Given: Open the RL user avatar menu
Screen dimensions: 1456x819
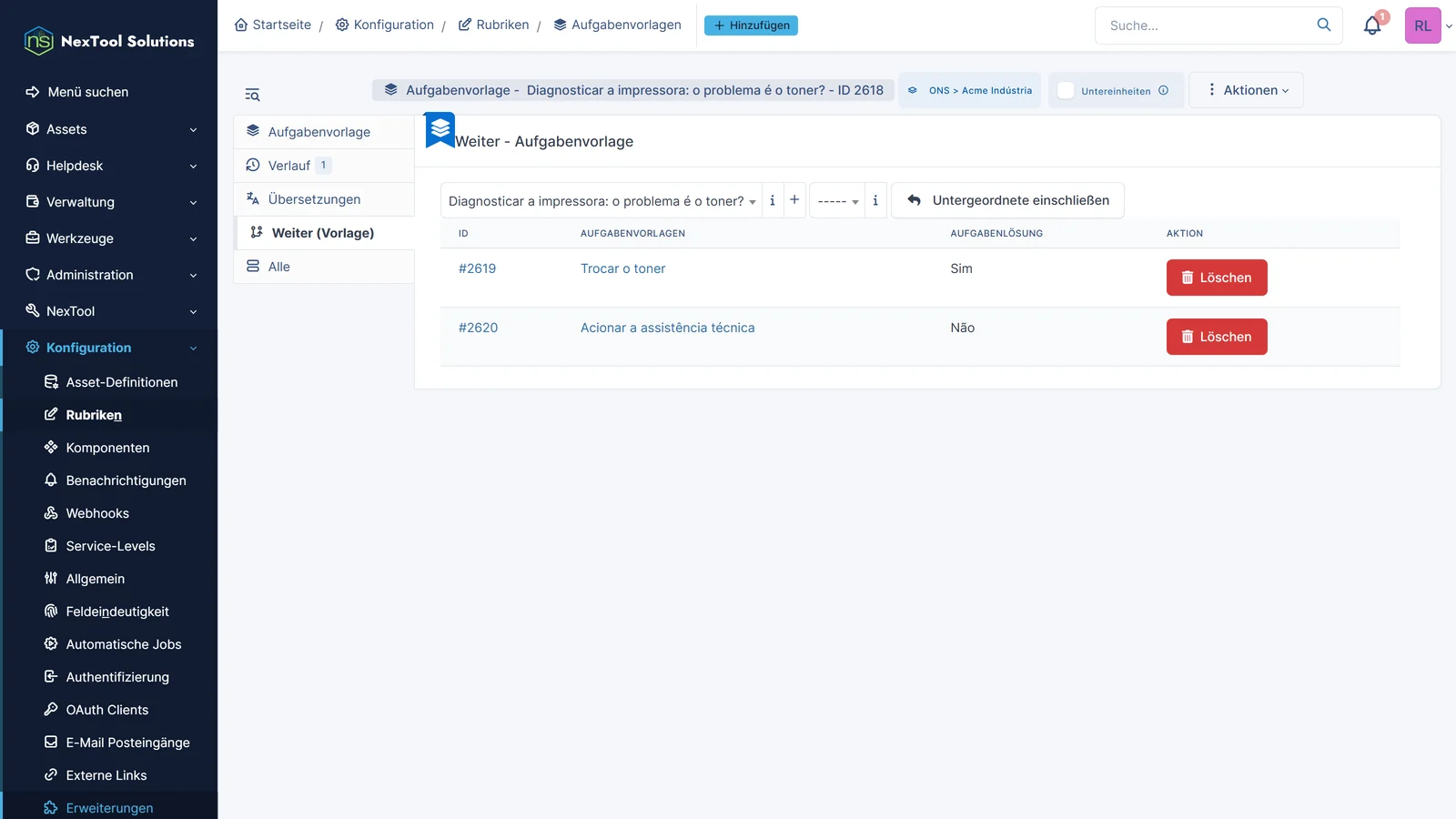Looking at the screenshot, I should pos(1423,25).
